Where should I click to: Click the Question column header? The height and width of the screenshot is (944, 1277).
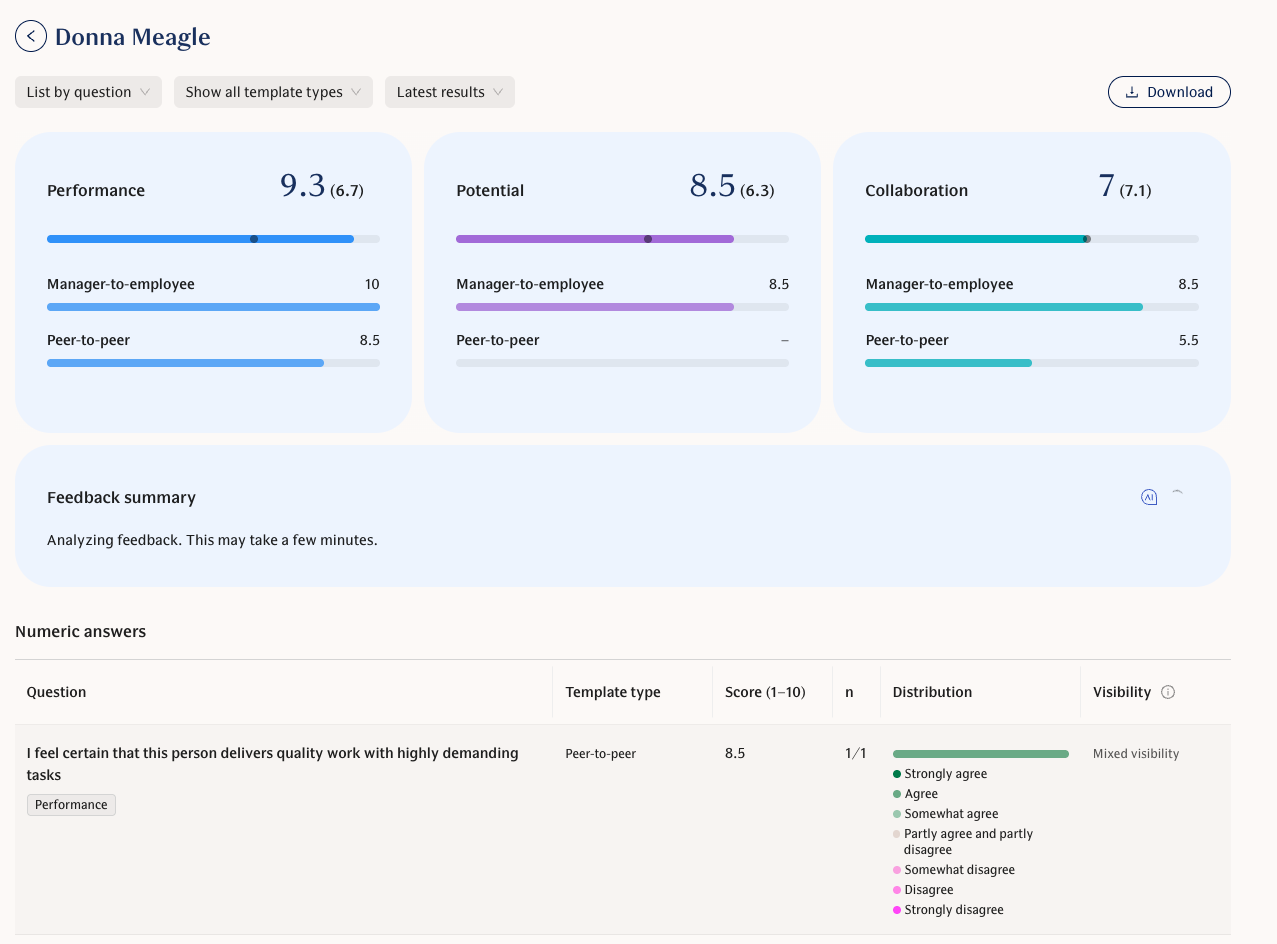pos(56,692)
